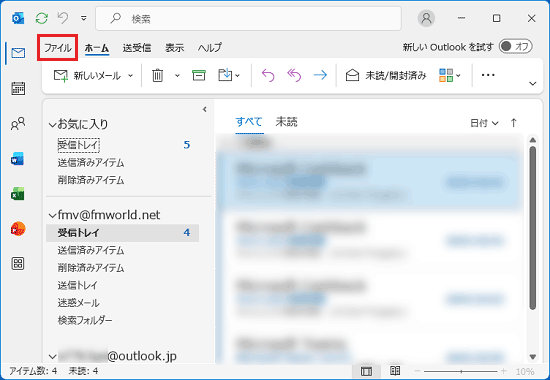Select 削除済みアイテム under fmv@fmworld.net
Screen dimensions: 550x380
point(91,268)
